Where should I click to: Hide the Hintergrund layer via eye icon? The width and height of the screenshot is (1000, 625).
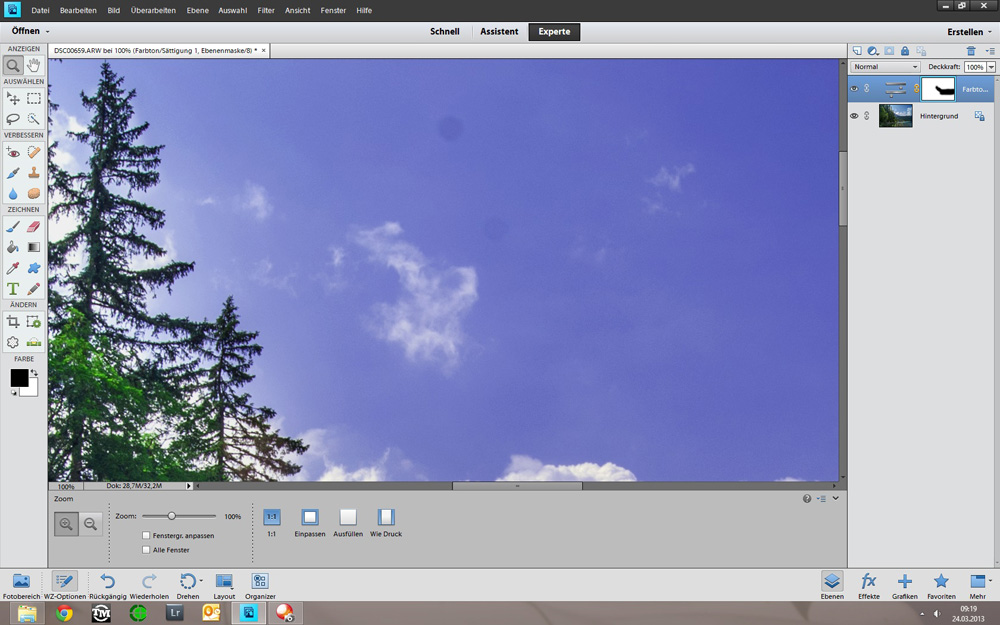pos(854,116)
